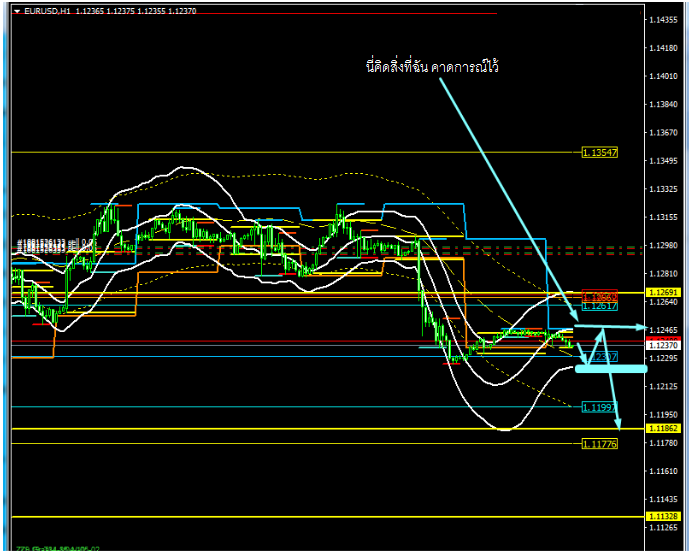Click 1.11435 on the price scale
Screen dimensions: 693x555
click(663, 499)
